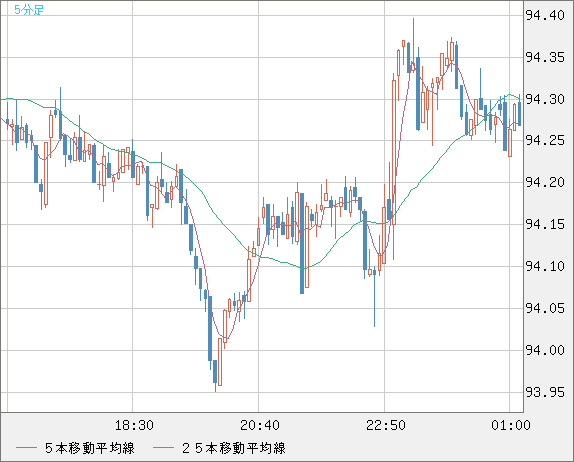Click the highest candle wick near 94.40
Screen dimensions: 574x462
click(x=413, y=44)
